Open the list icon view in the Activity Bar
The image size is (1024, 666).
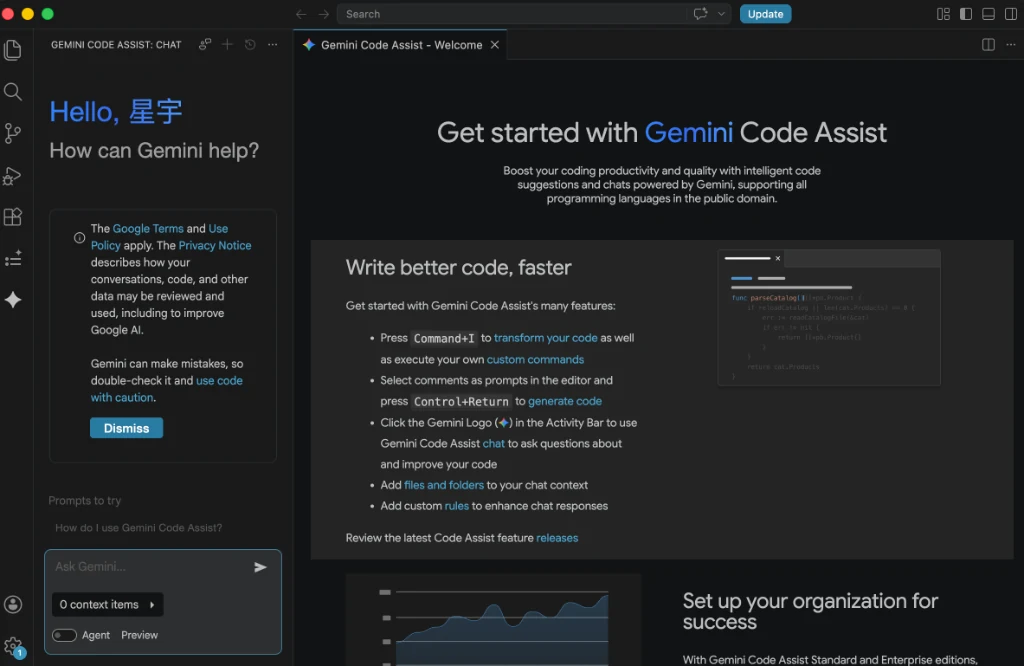pyautogui.click(x=12, y=259)
